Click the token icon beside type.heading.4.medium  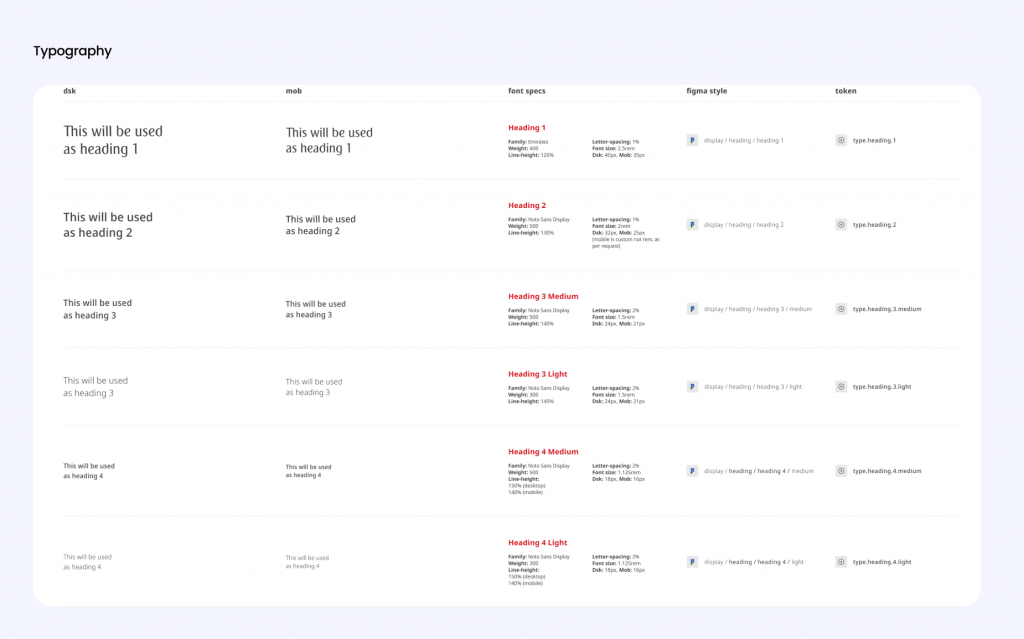pos(841,471)
